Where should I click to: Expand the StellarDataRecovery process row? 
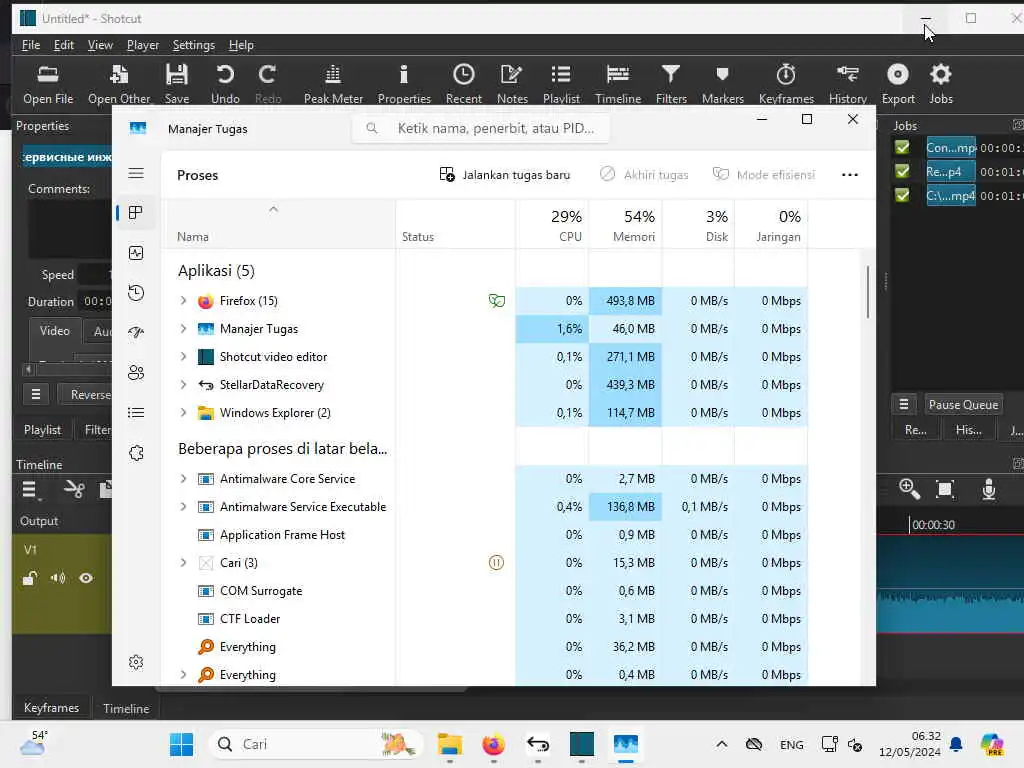[x=184, y=385]
